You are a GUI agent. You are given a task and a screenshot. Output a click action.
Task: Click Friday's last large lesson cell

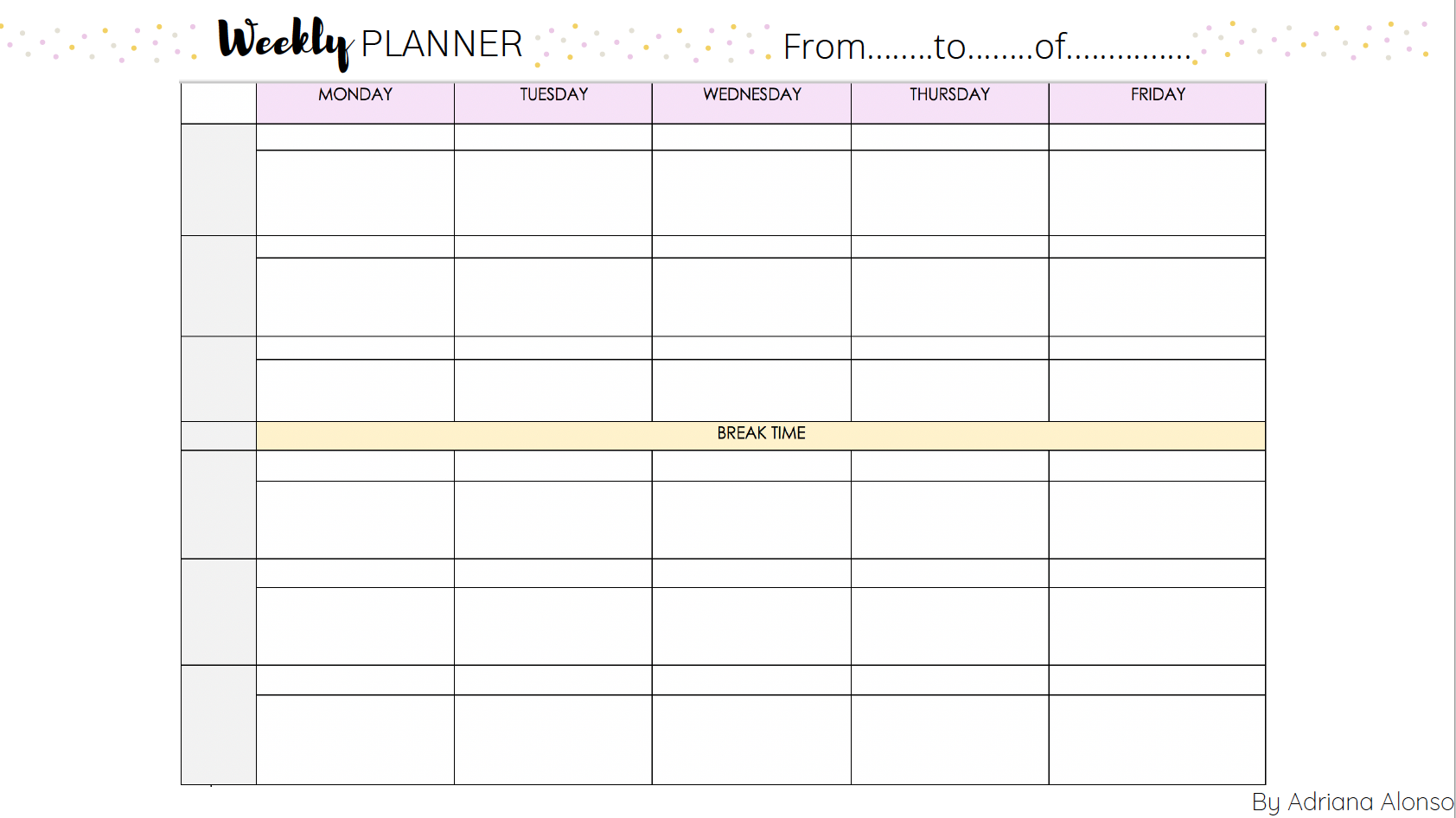[x=1158, y=739]
